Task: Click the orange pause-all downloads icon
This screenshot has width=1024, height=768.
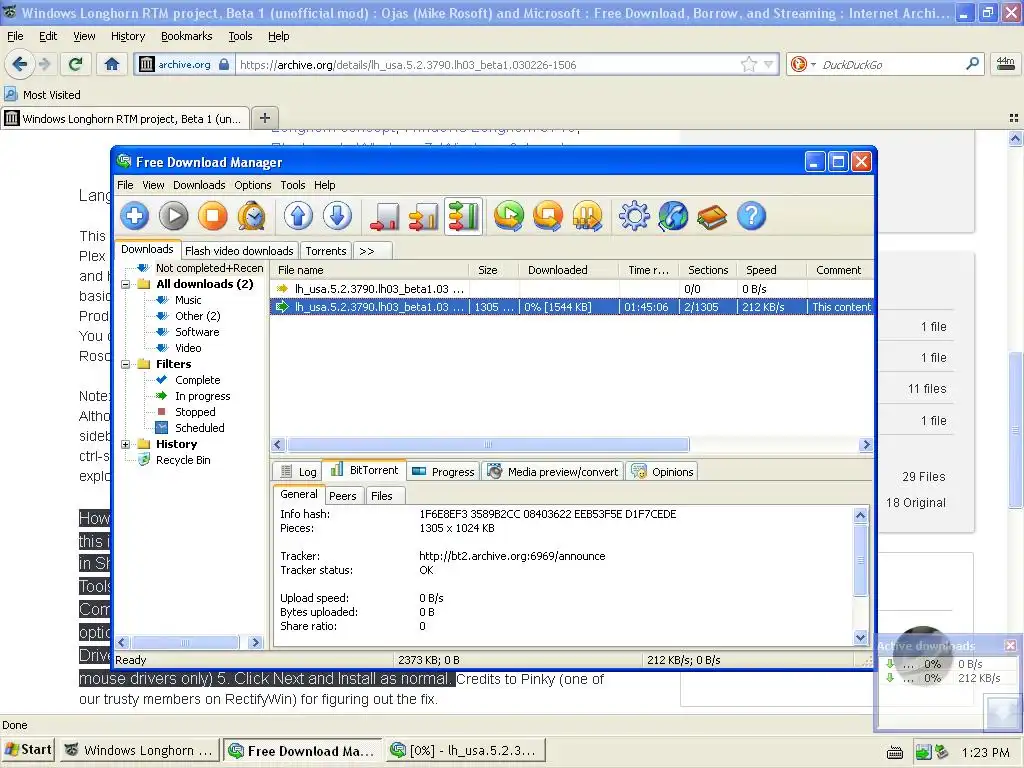Action: [x=587, y=216]
